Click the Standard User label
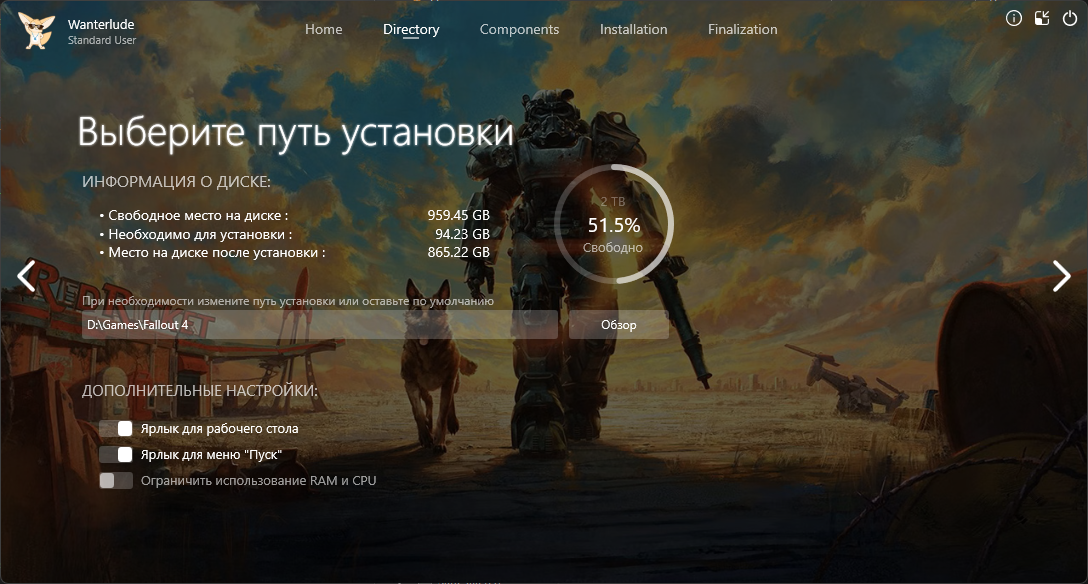The image size is (1088, 584). pos(102,40)
